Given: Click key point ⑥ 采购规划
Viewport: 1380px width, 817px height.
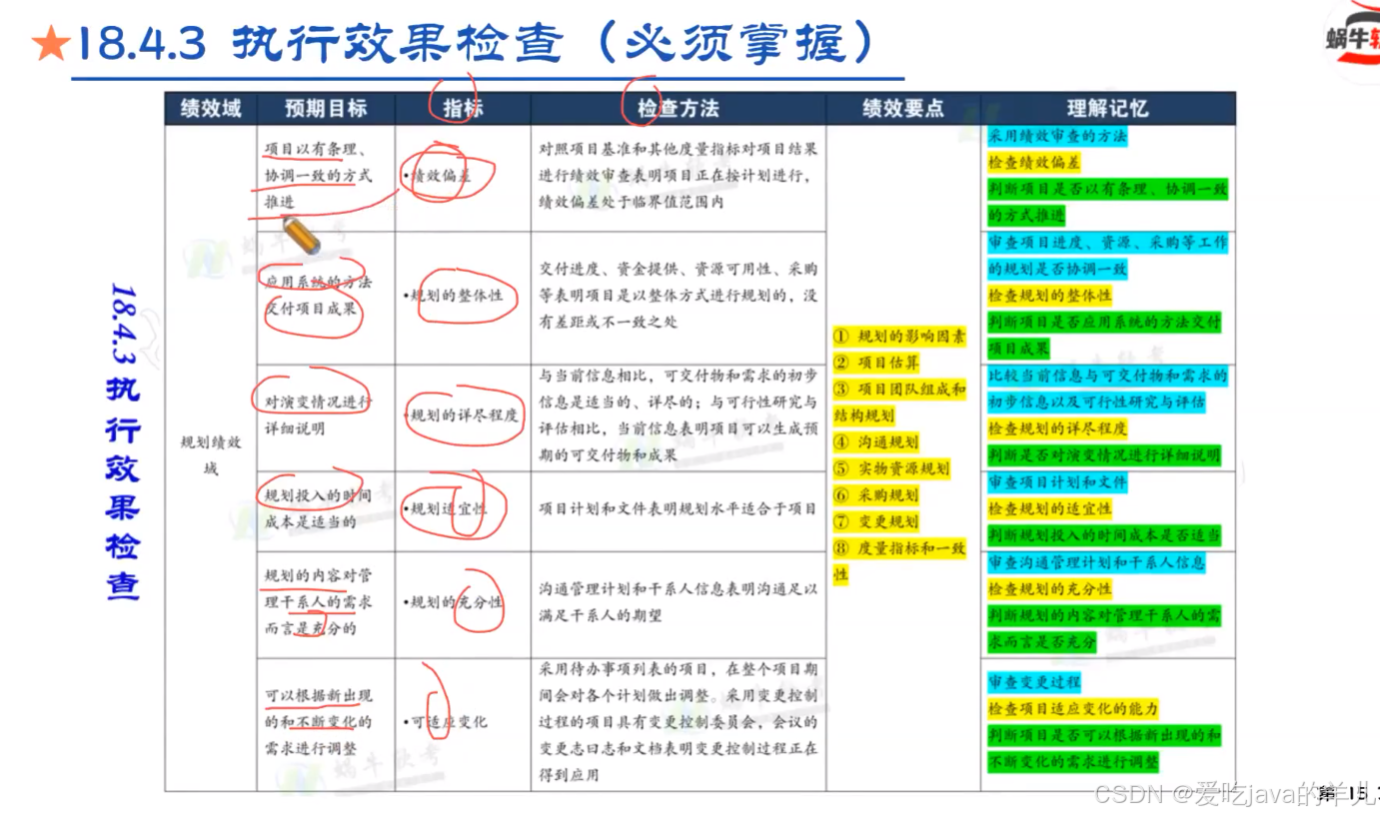Looking at the screenshot, I should click(876, 495).
